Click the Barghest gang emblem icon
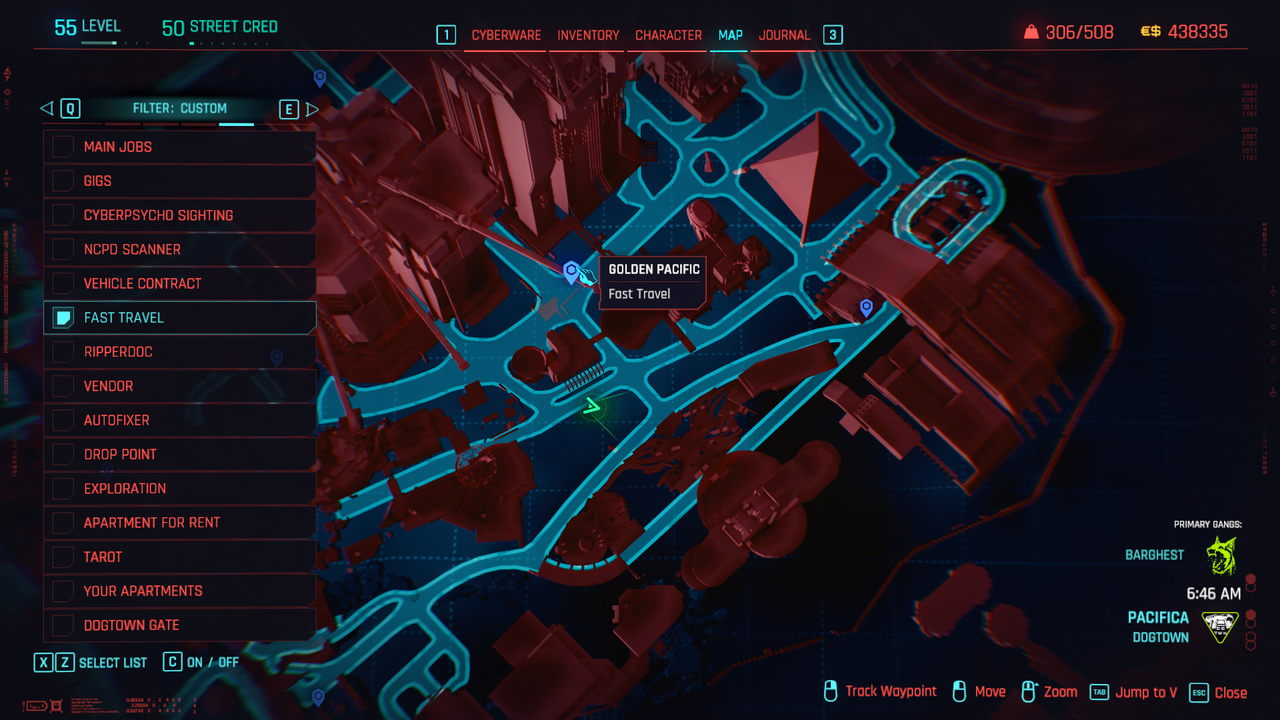This screenshot has height=720, width=1280. coord(1221,555)
